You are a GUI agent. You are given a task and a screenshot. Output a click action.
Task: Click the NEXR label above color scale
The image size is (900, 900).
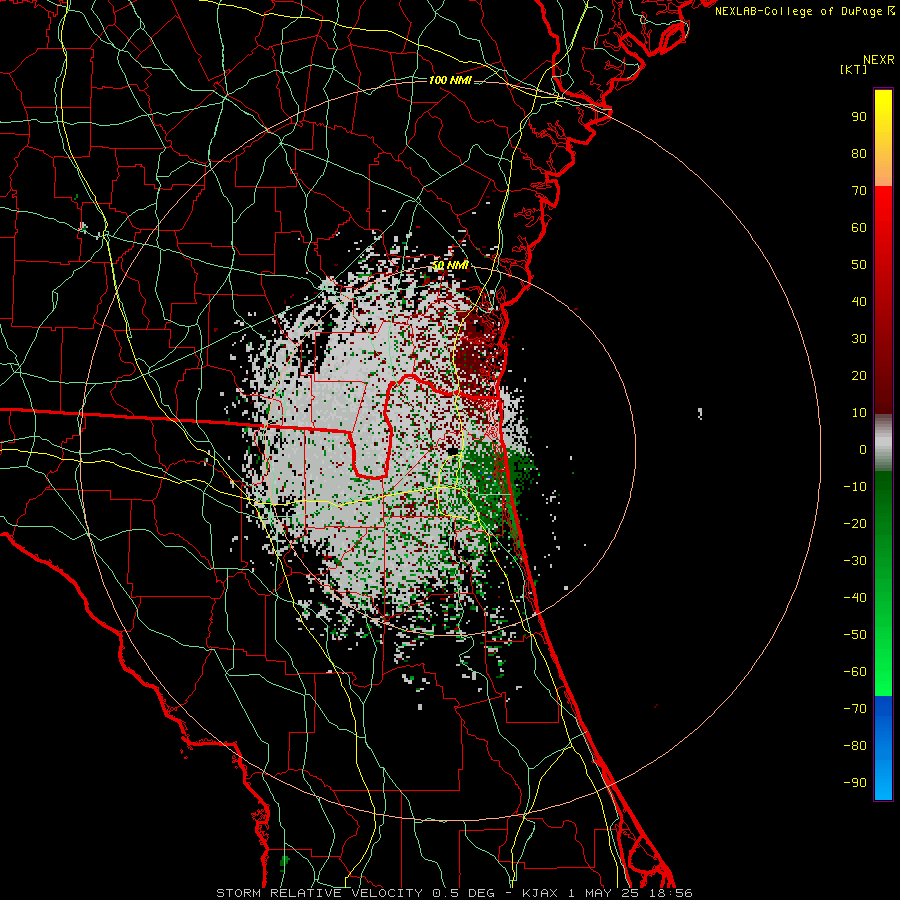879,60
